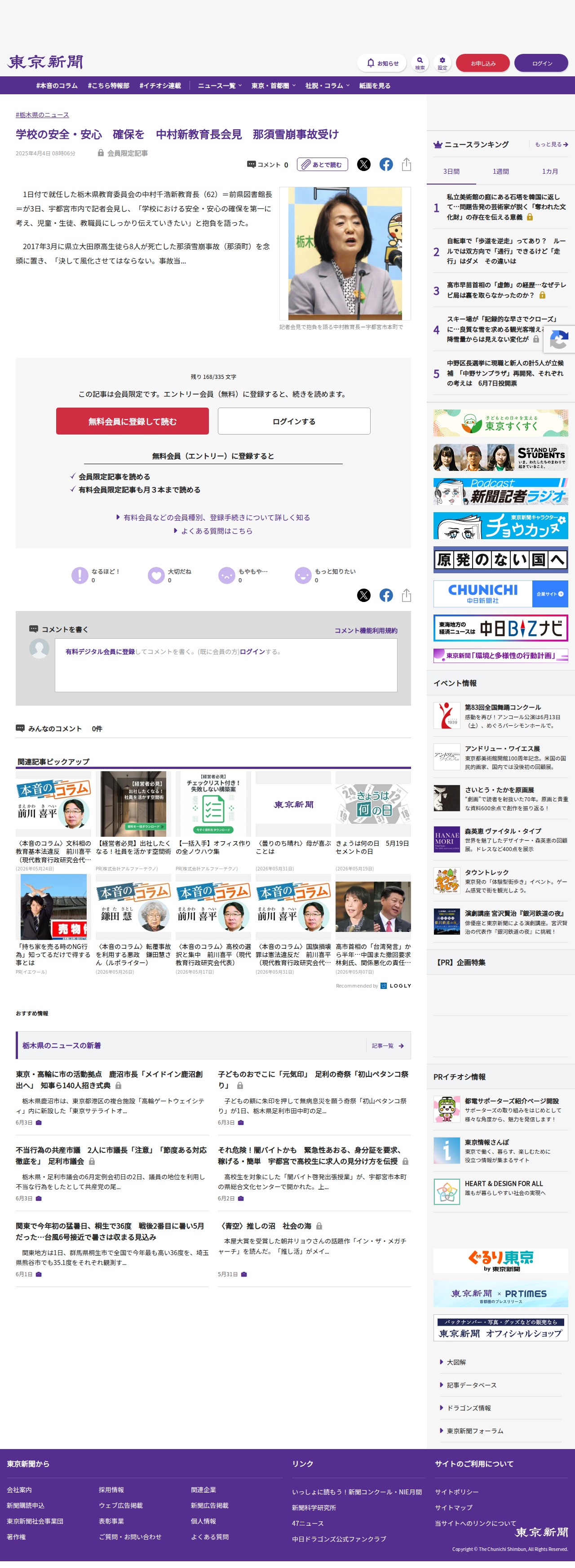The height and width of the screenshot is (1568, 575).
Task: Share on X below reaction buttons
Action: click(363, 595)
